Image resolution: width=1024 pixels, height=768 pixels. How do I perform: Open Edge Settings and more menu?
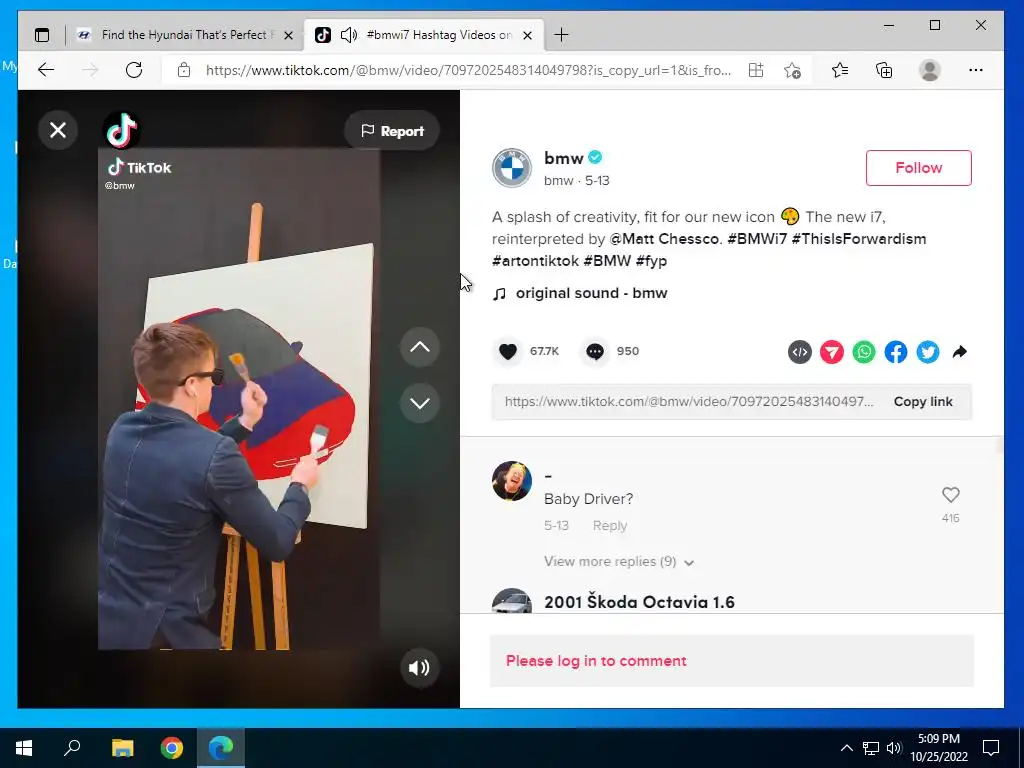(x=976, y=70)
